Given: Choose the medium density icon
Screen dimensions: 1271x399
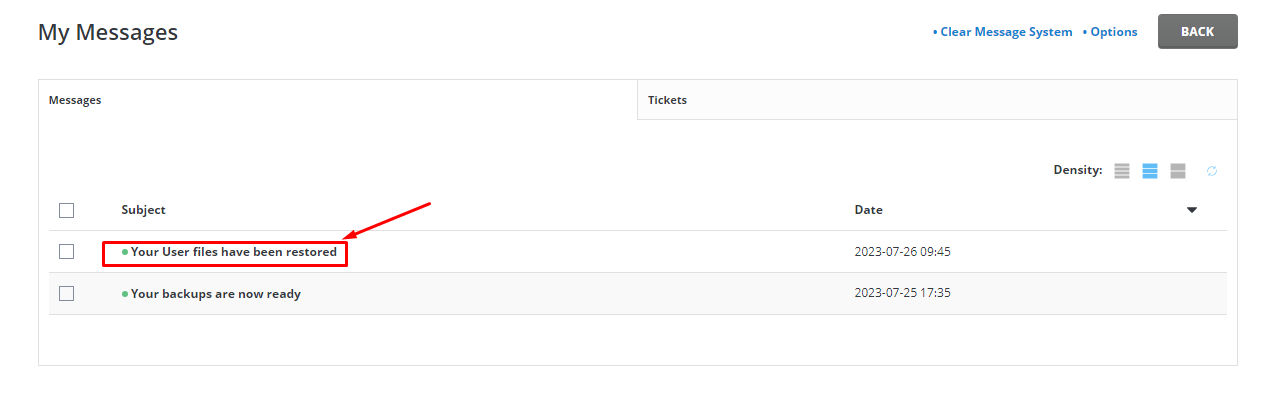Looking at the screenshot, I should 1150,171.
